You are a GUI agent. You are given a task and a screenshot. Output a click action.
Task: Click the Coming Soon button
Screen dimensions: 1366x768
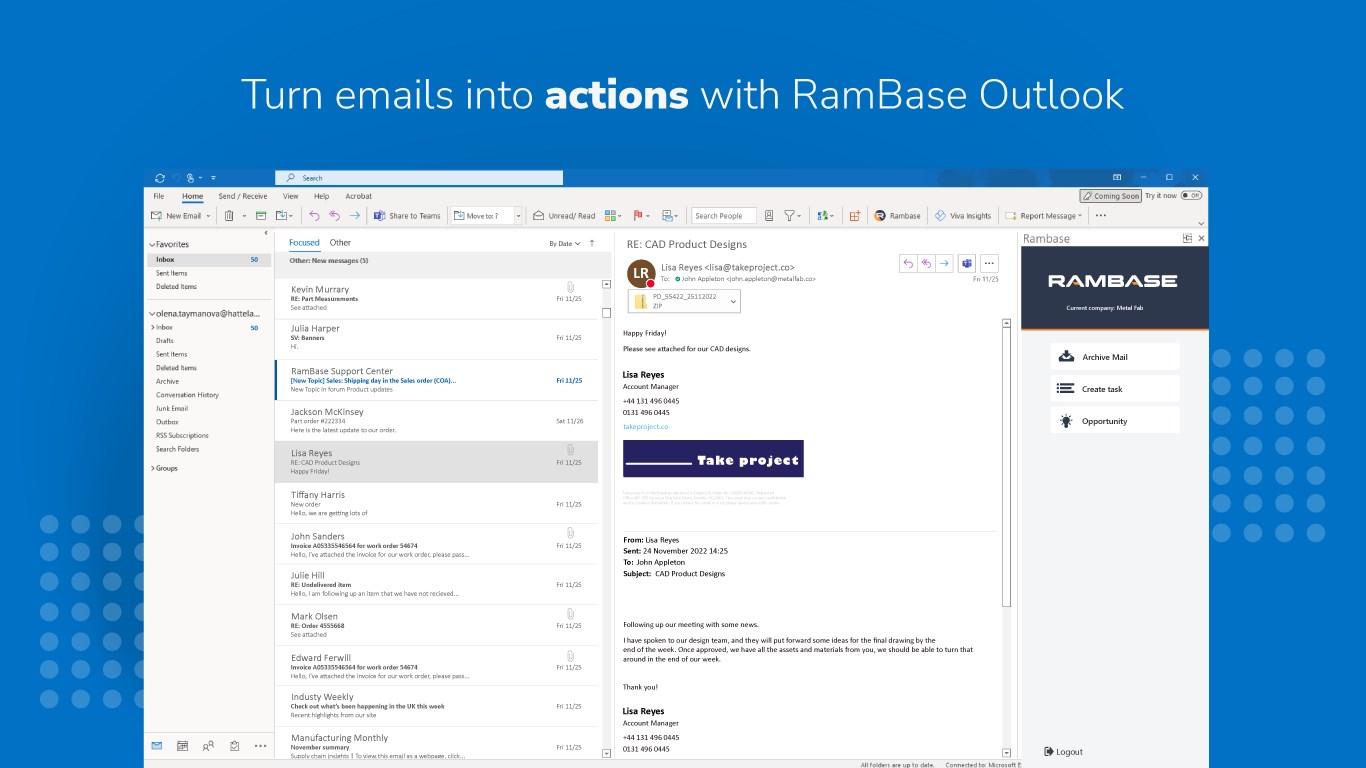[1110, 196]
